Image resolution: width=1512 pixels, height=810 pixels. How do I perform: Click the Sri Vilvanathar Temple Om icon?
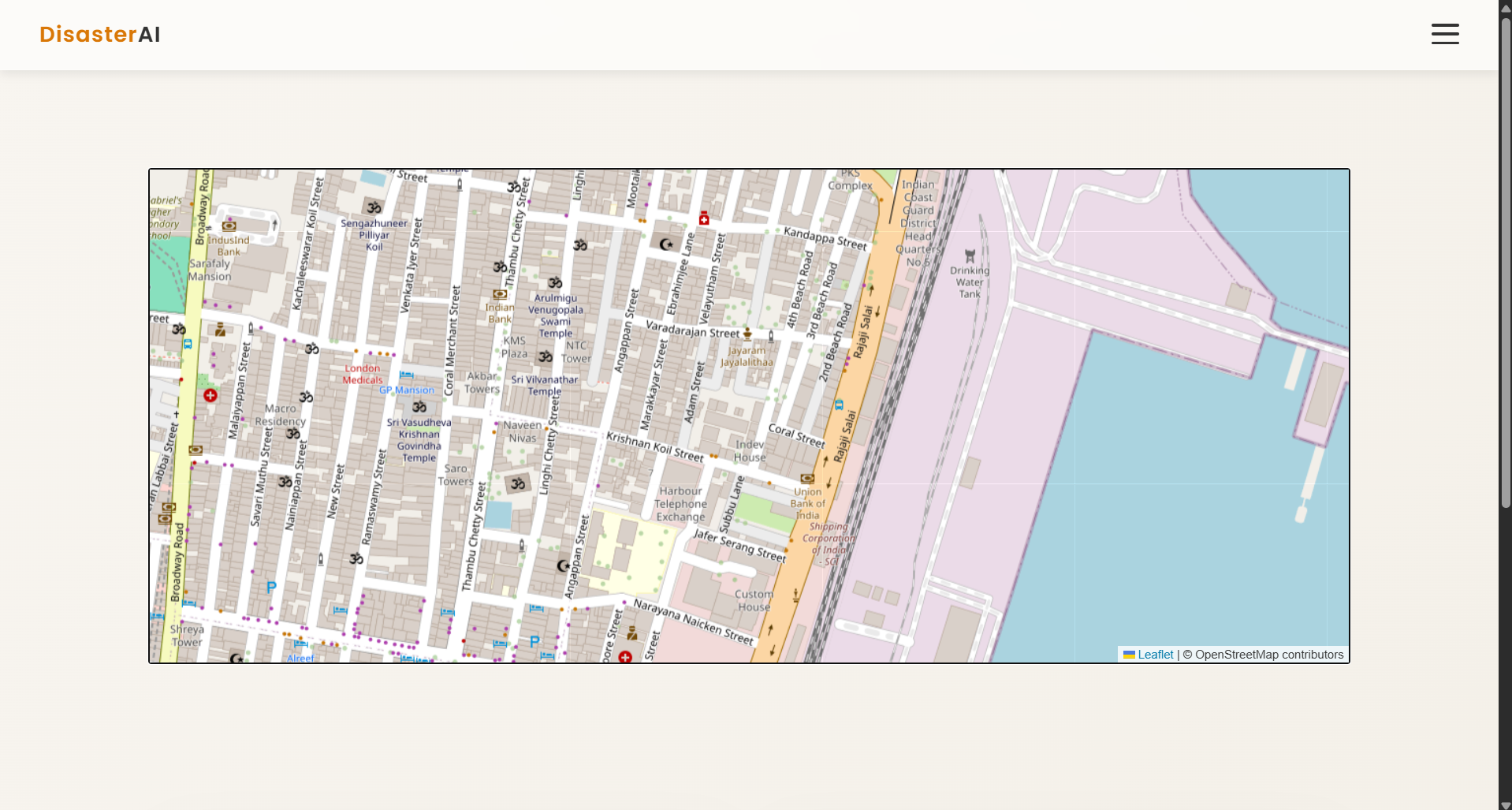tap(545, 357)
